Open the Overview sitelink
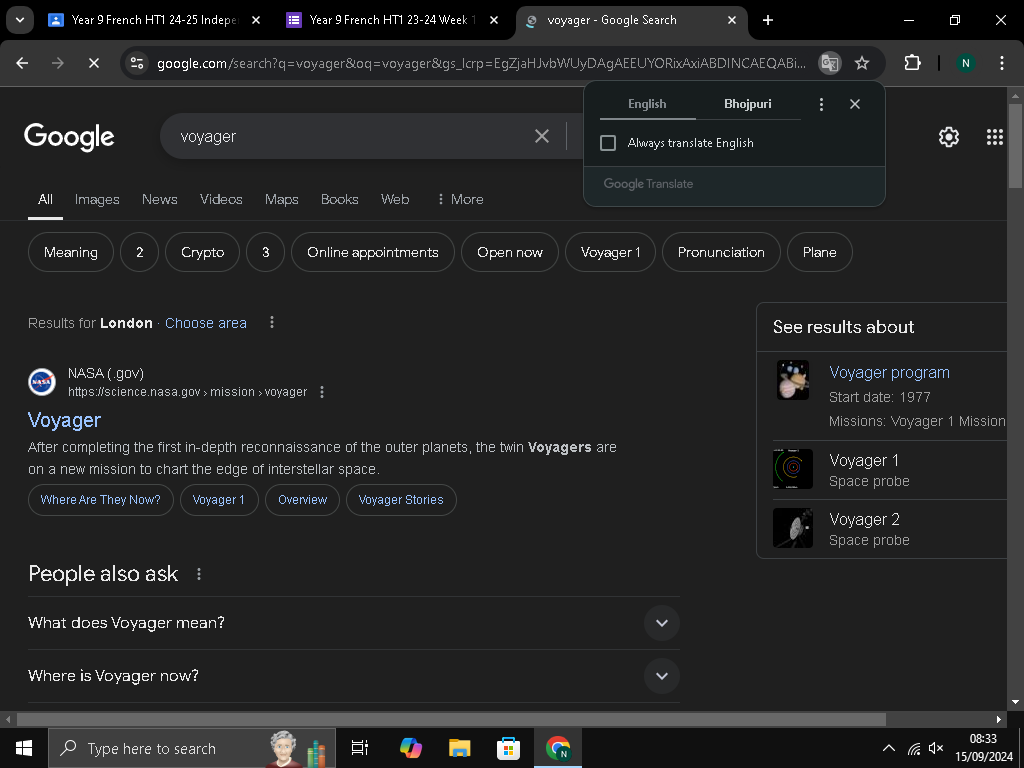 click(302, 500)
